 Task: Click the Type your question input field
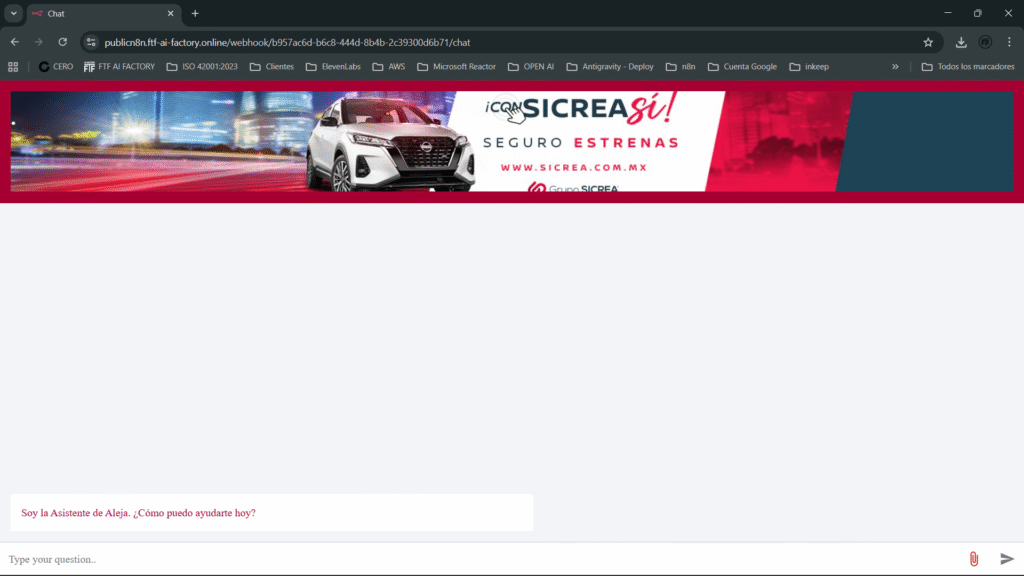click(480, 559)
